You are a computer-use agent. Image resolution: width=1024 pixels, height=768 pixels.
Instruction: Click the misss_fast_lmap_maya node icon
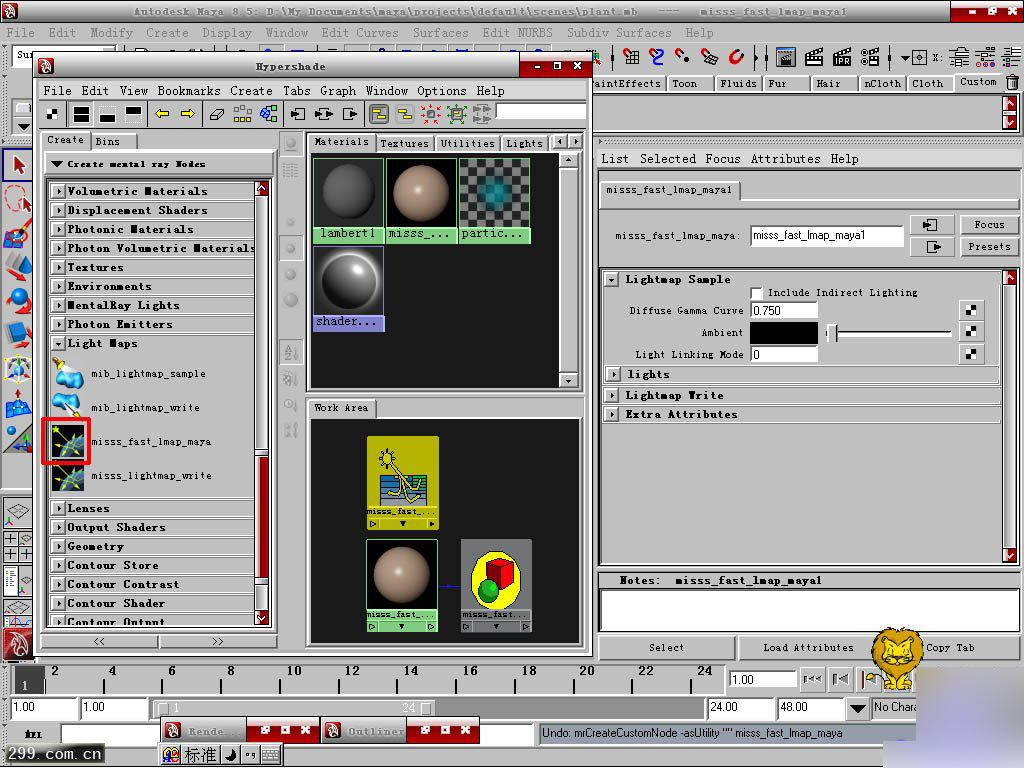coord(66,441)
